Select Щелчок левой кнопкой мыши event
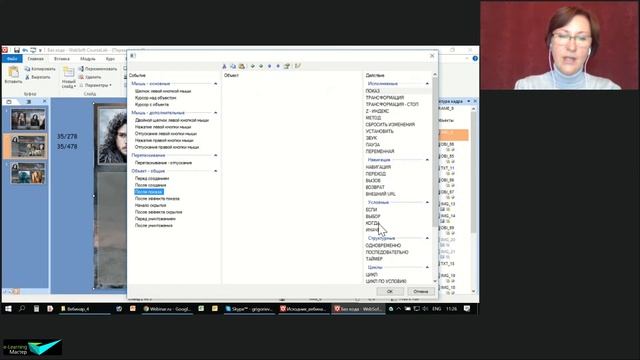 (x=163, y=91)
